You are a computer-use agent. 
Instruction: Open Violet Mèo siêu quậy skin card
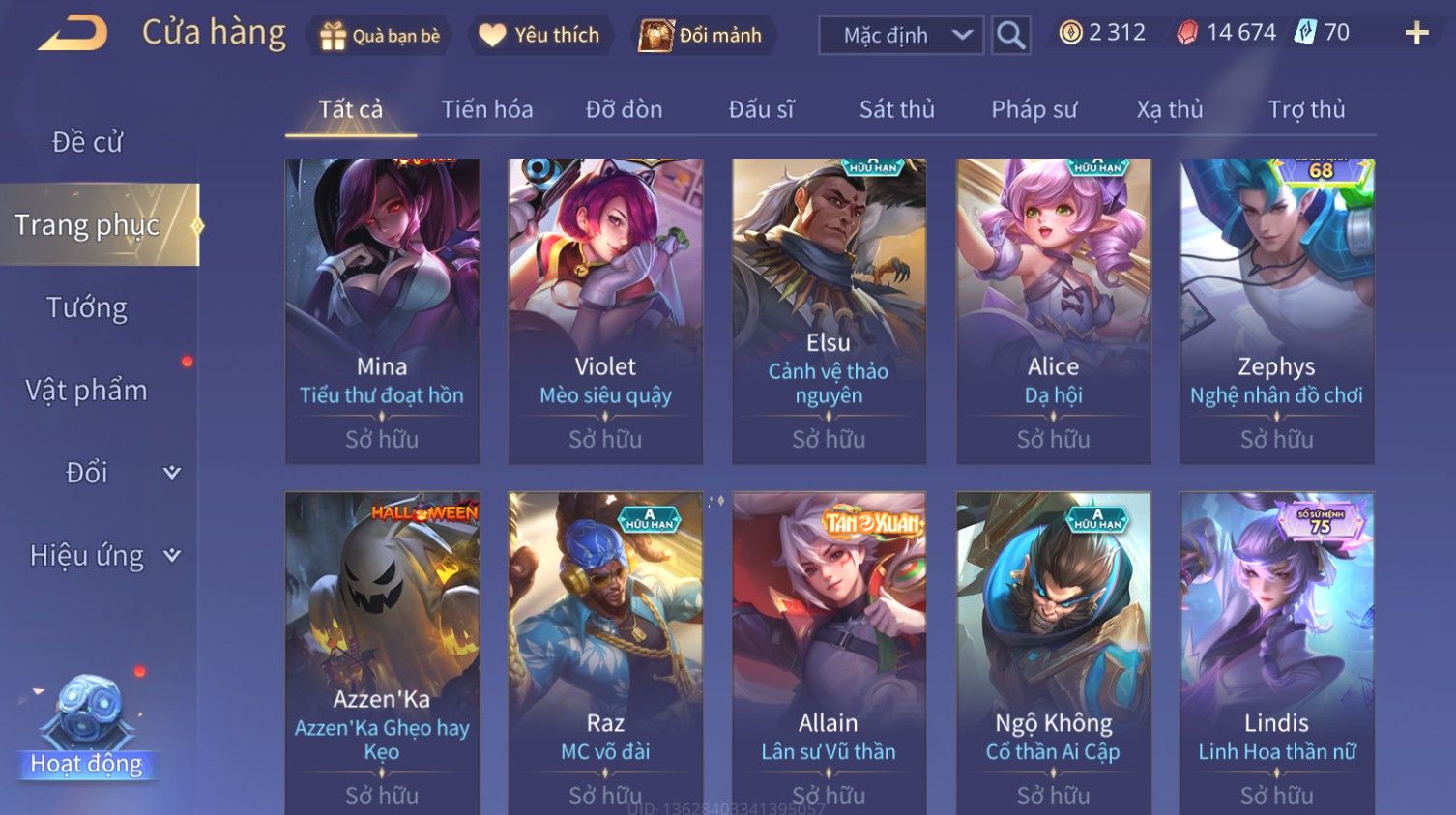[x=605, y=311]
